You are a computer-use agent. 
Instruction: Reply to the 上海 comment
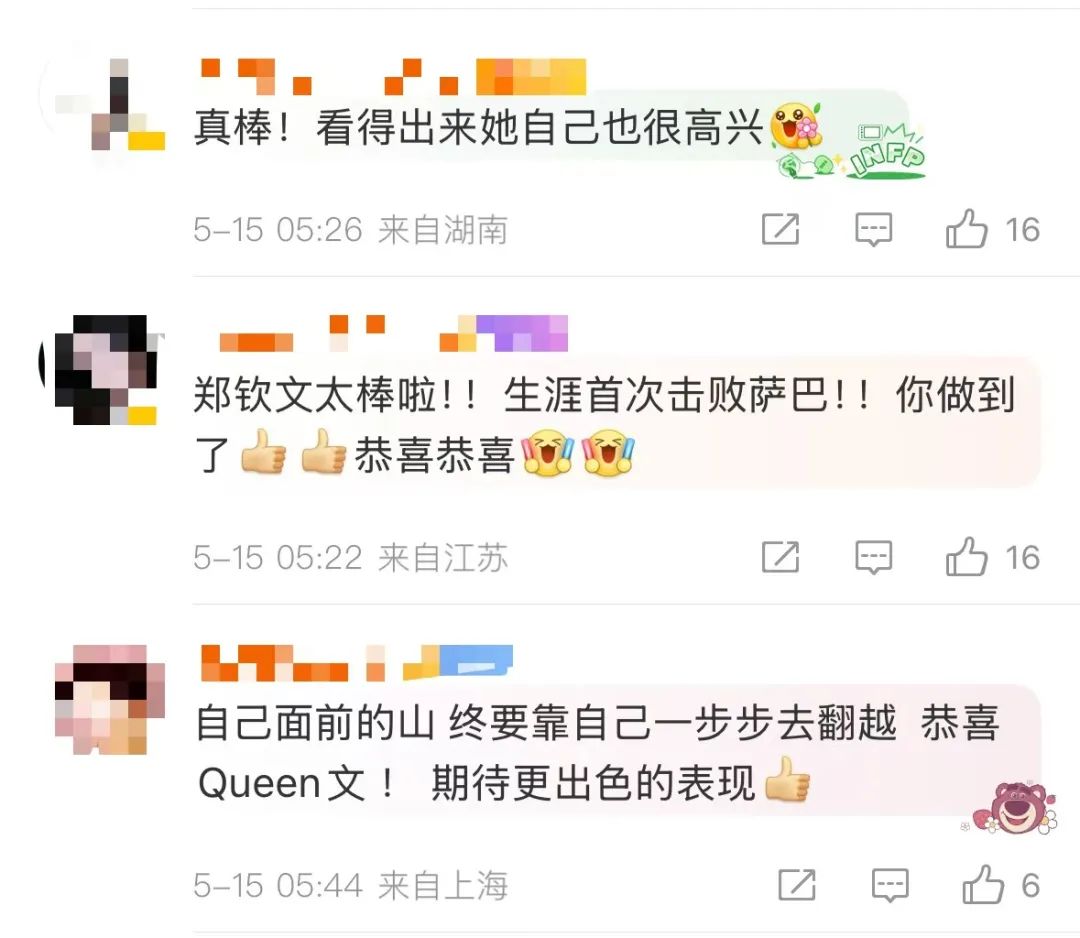pyautogui.click(x=890, y=885)
